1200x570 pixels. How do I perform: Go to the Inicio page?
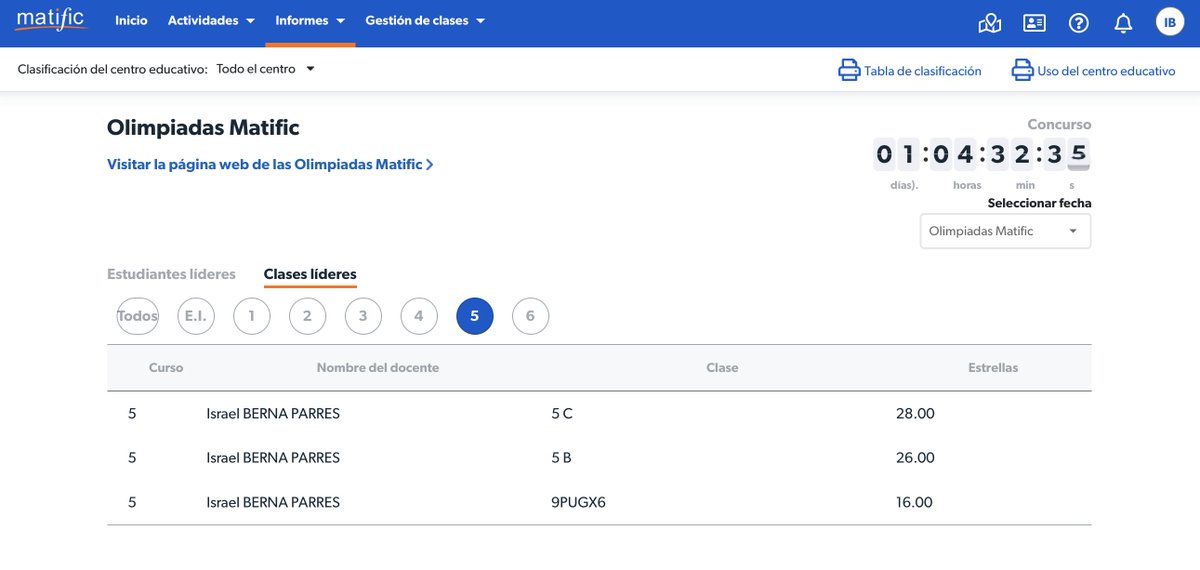click(x=131, y=20)
